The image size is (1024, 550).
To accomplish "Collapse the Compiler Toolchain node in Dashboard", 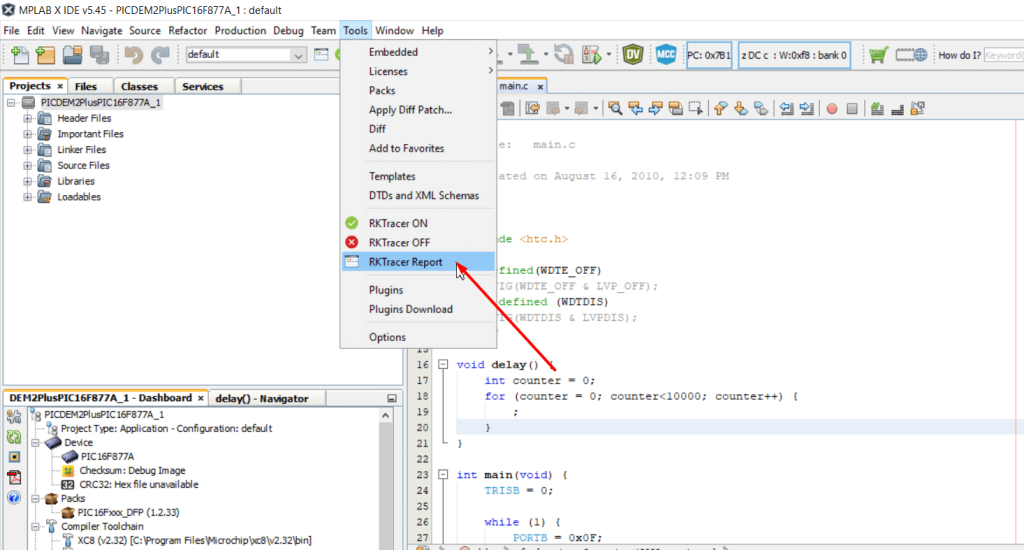I will (35, 526).
